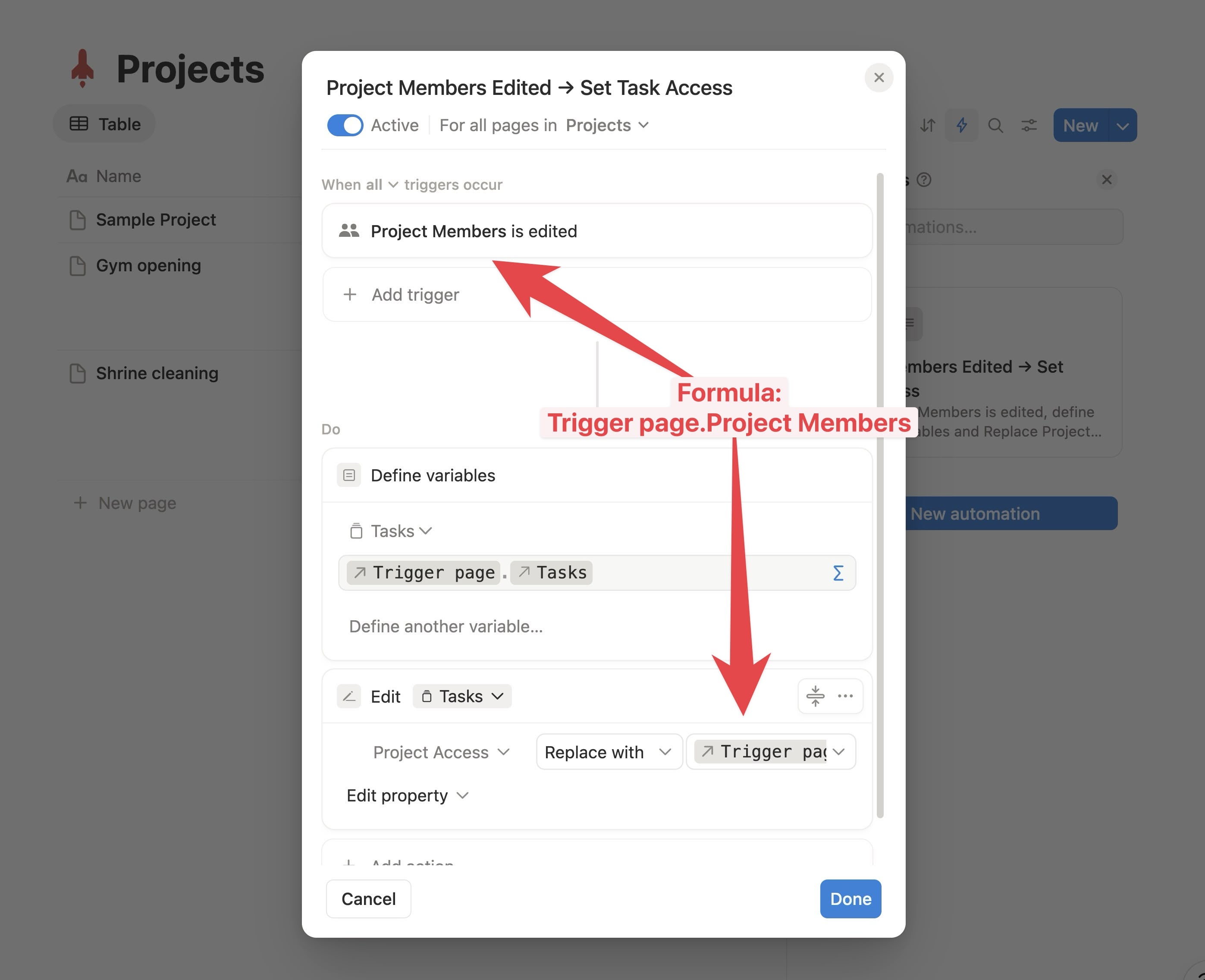Click the formula sigma icon in variable field
Screen dimensions: 1205x980
[x=838, y=573]
